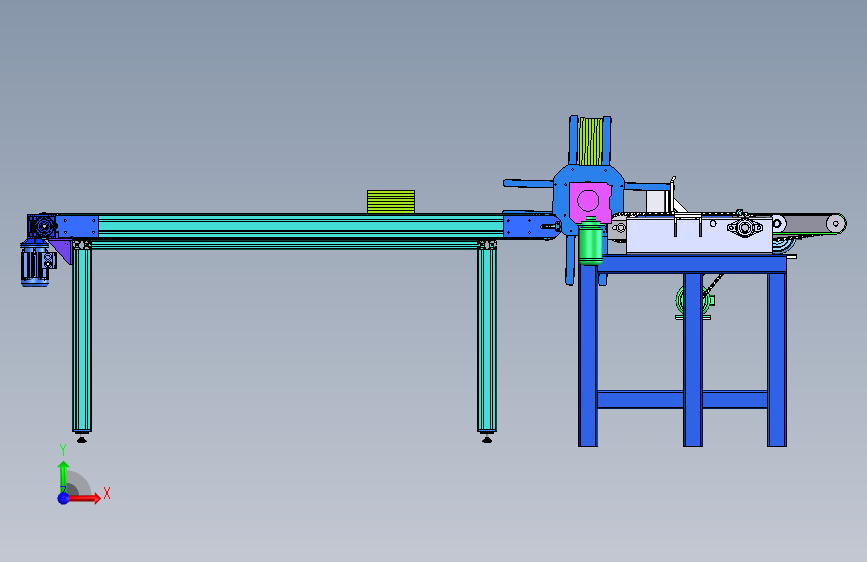Select the green pulley wheel under blue table
Viewport: 867px width, 562px height.
pos(693,301)
